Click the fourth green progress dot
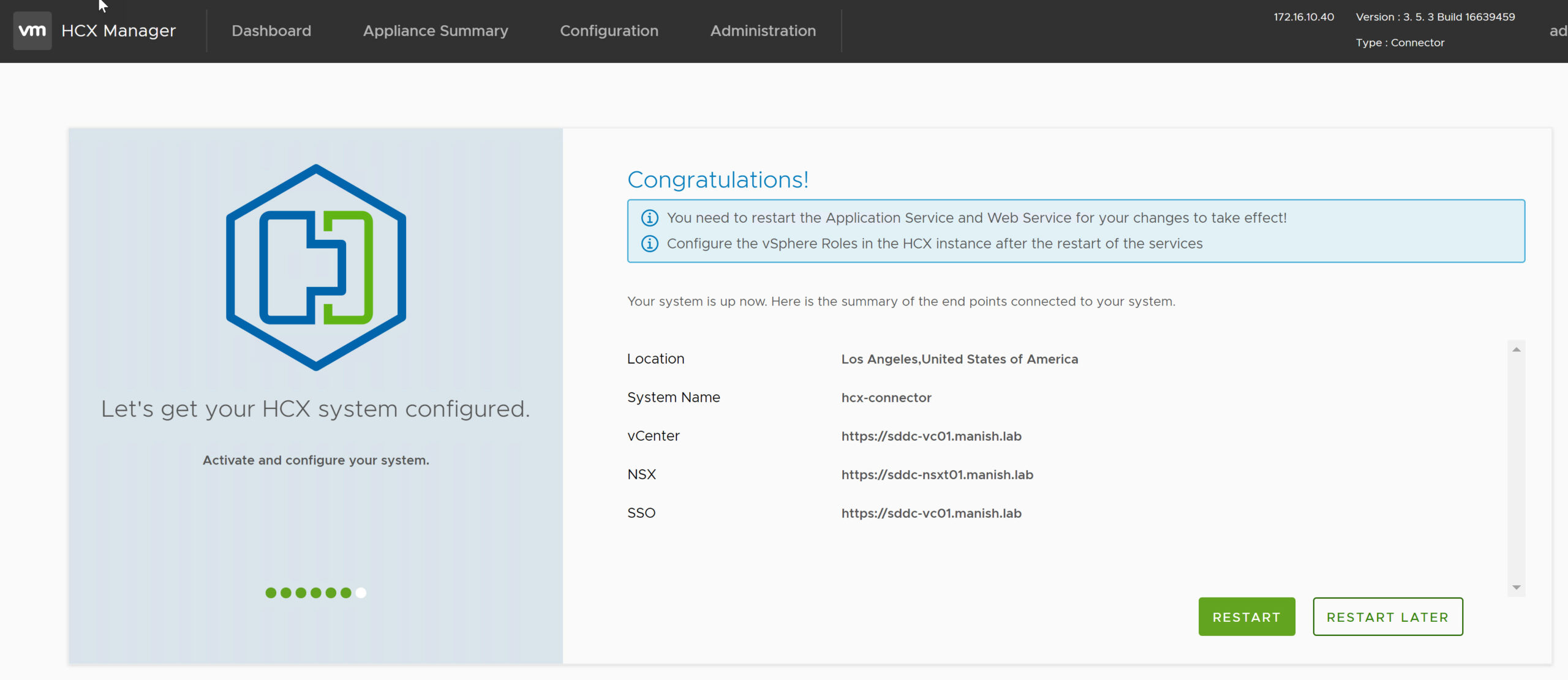 pos(316,592)
